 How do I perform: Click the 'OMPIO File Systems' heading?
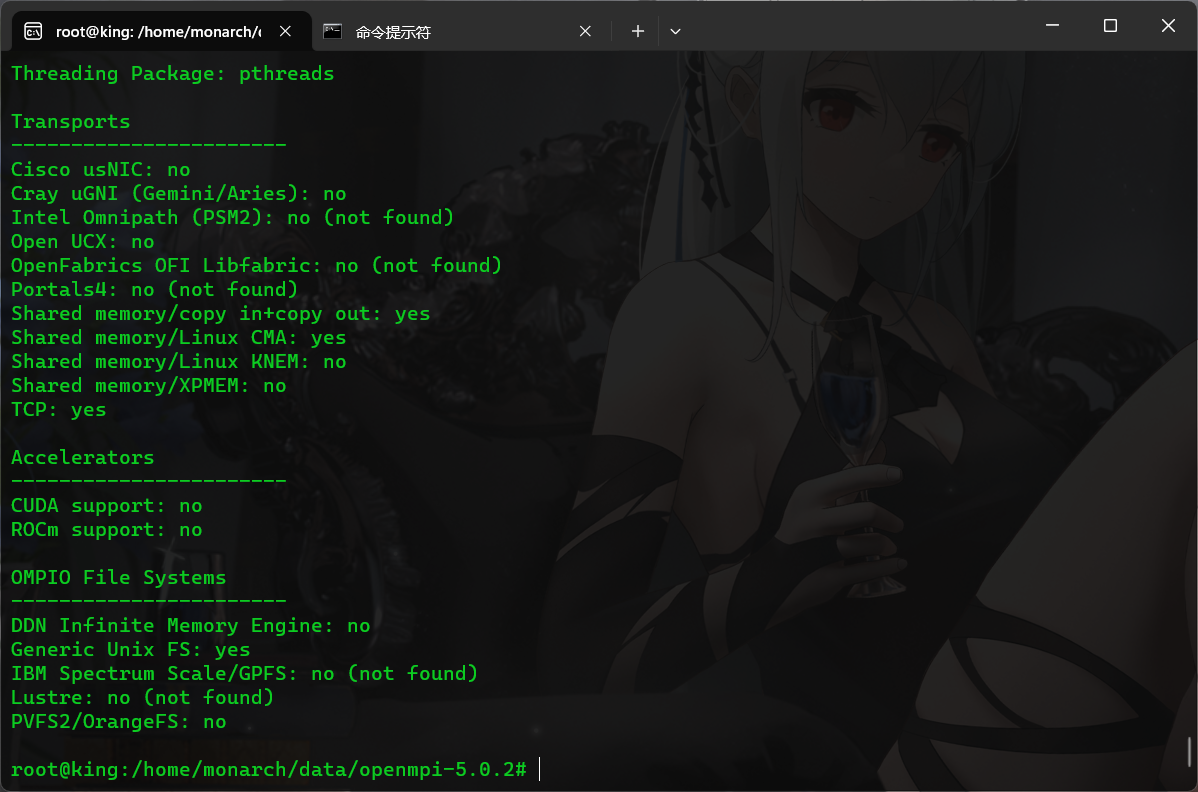(x=118, y=578)
